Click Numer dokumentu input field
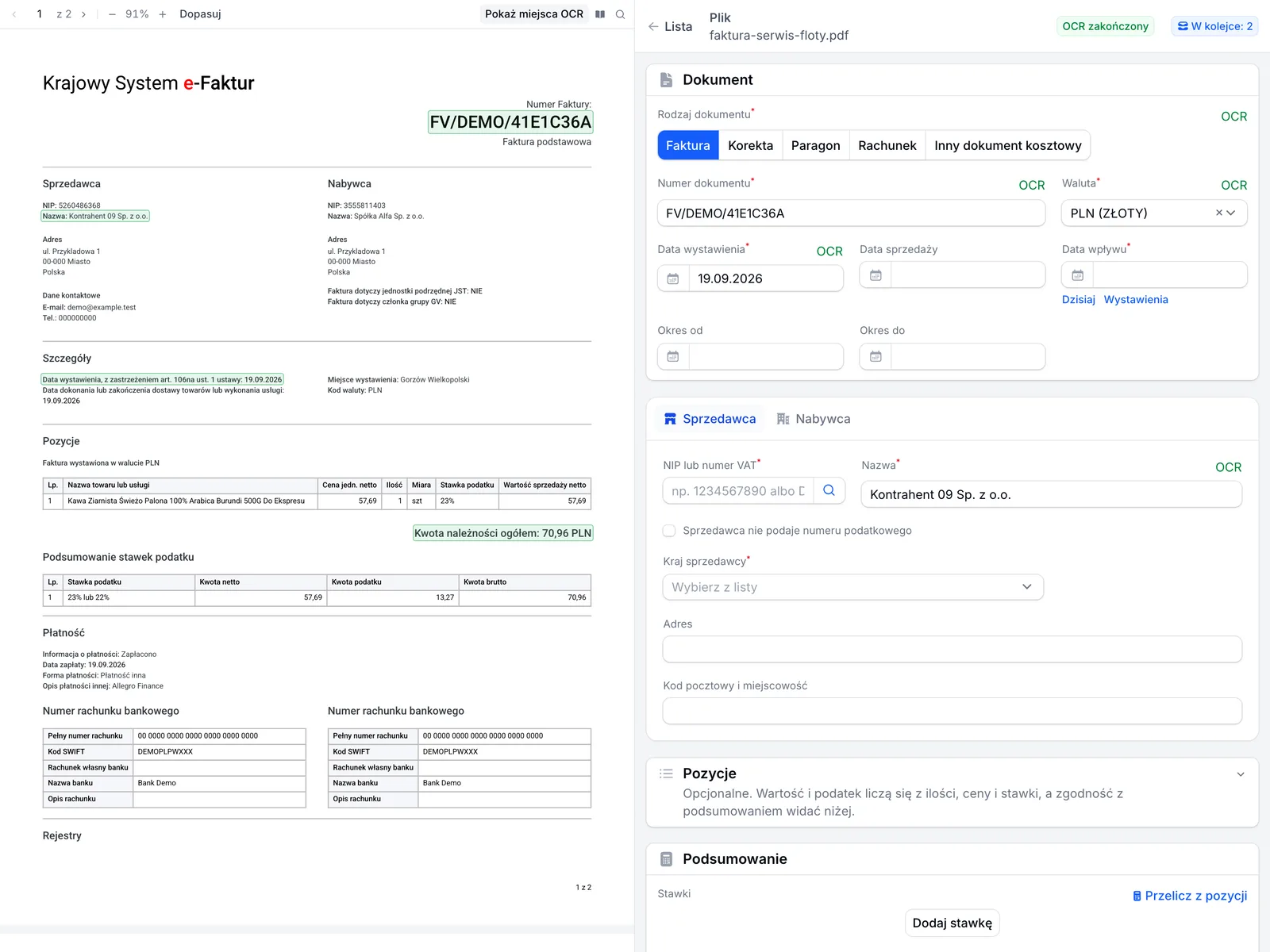The width and height of the screenshot is (1270, 952). point(851,213)
